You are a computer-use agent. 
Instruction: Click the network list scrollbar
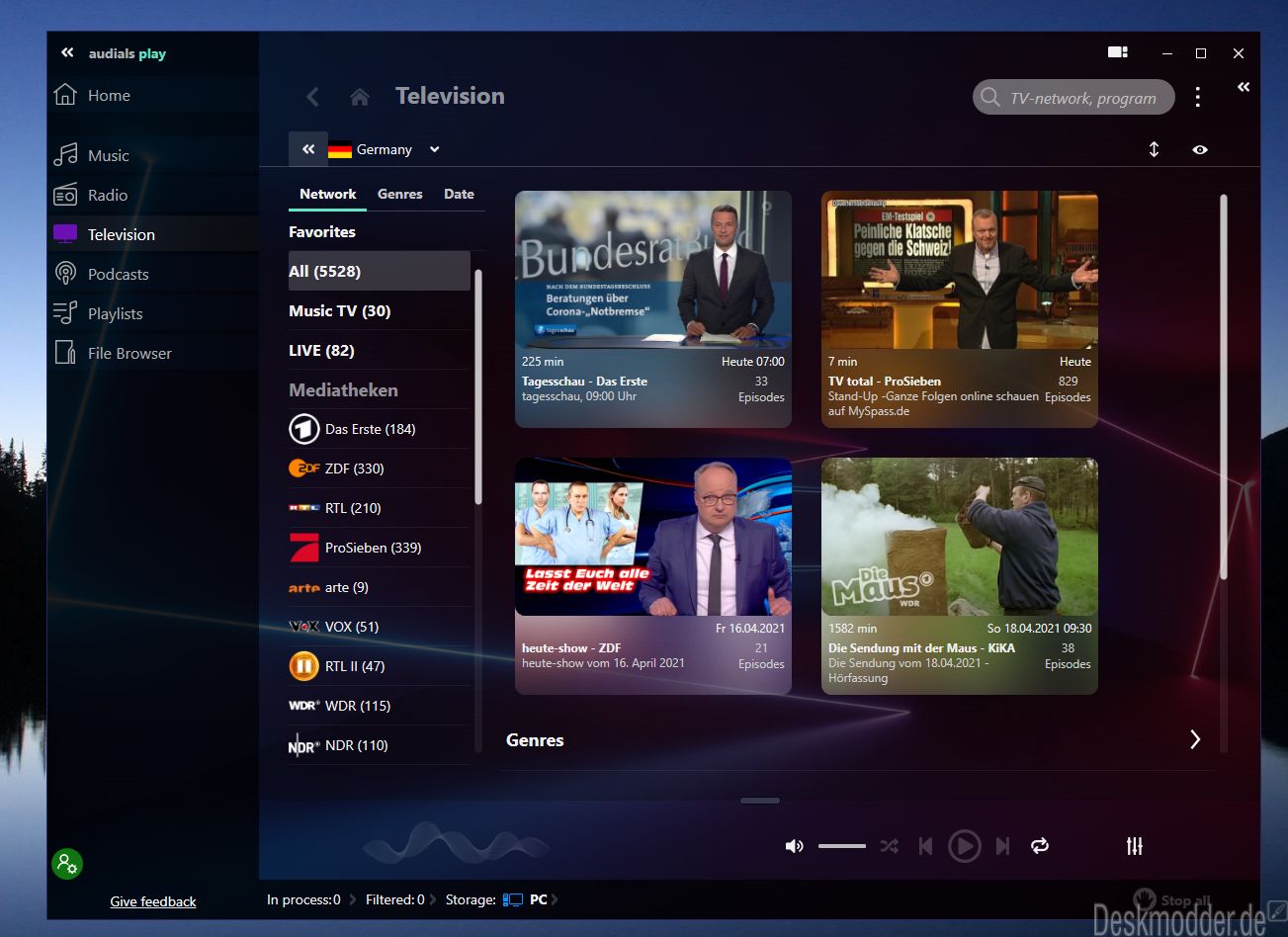tap(478, 385)
